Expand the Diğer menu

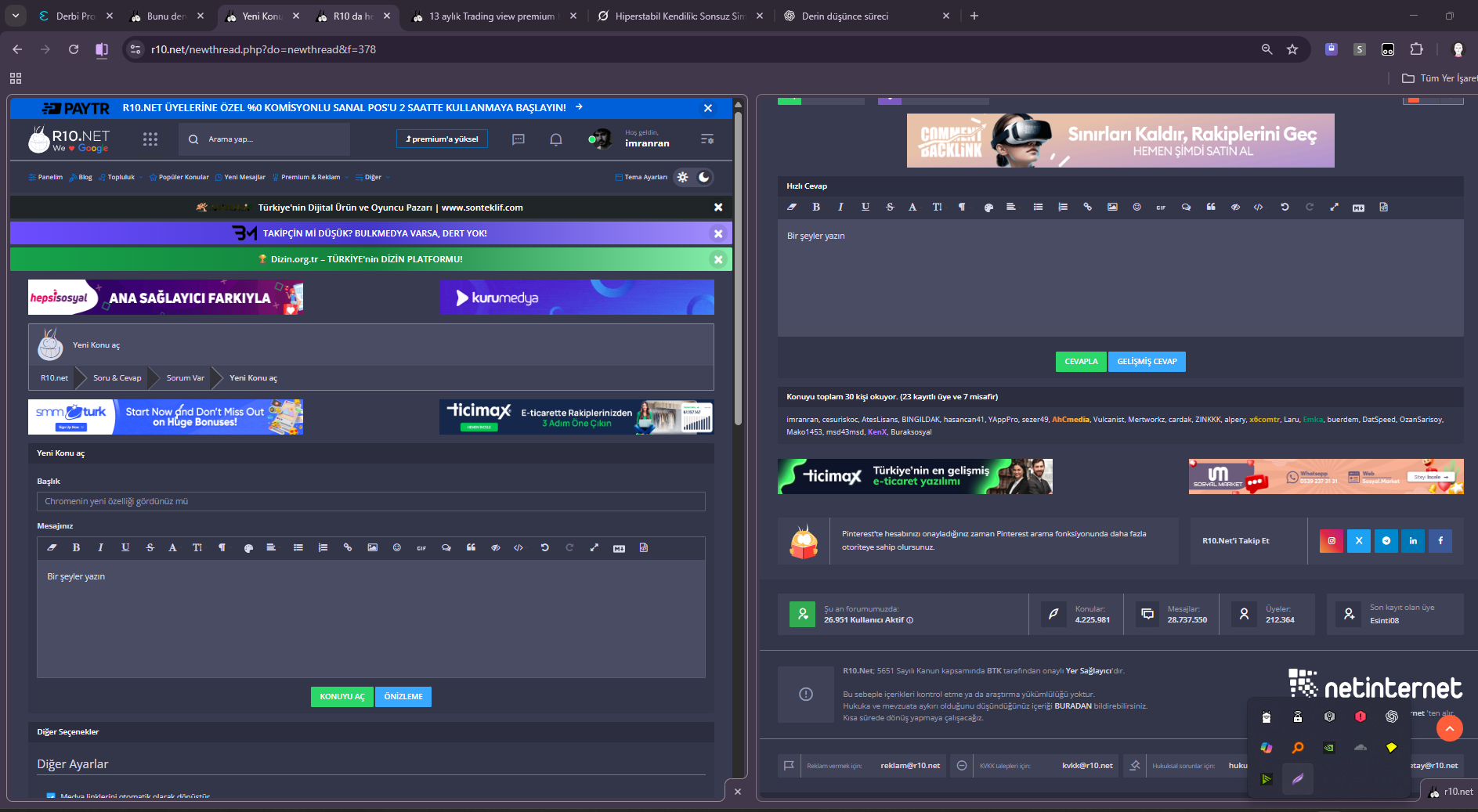coord(372,177)
